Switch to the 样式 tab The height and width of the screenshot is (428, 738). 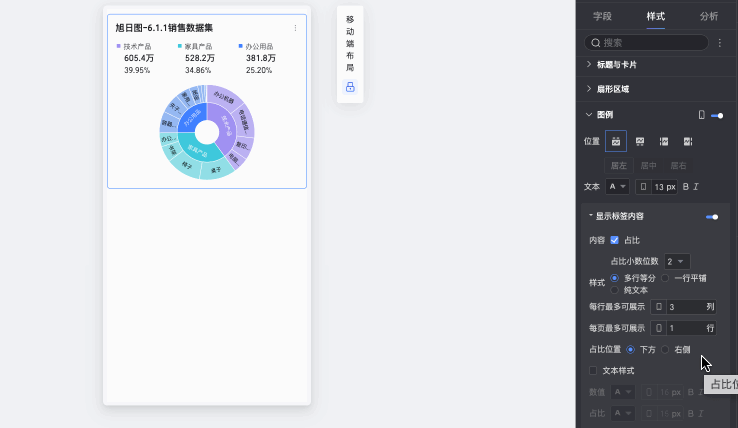[x=655, y=16]
